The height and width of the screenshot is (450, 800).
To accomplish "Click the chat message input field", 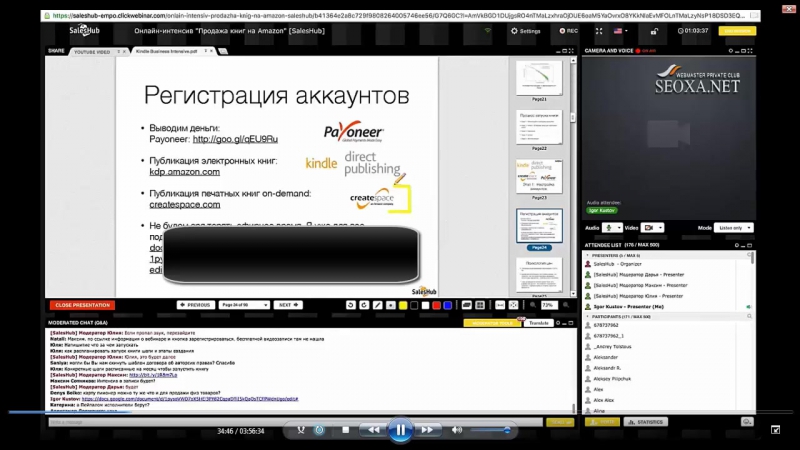I will tap(296, 422).
